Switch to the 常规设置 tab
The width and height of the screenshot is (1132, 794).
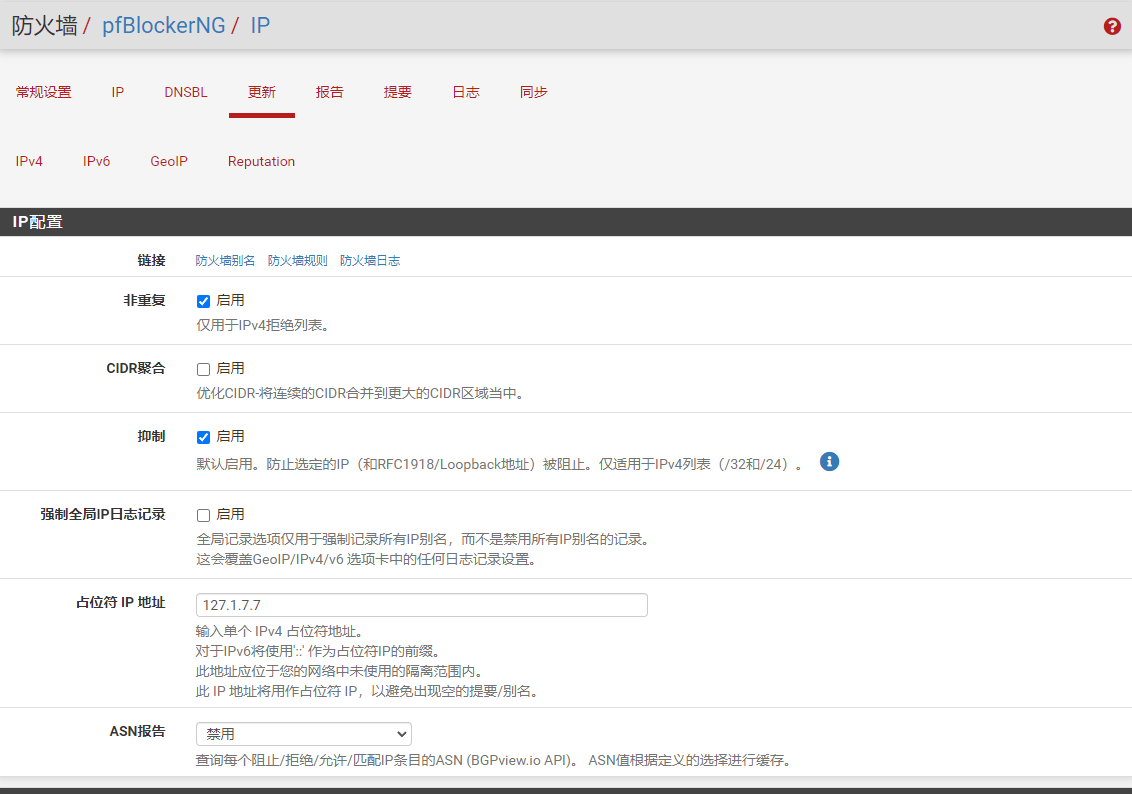tap(44, 92)
